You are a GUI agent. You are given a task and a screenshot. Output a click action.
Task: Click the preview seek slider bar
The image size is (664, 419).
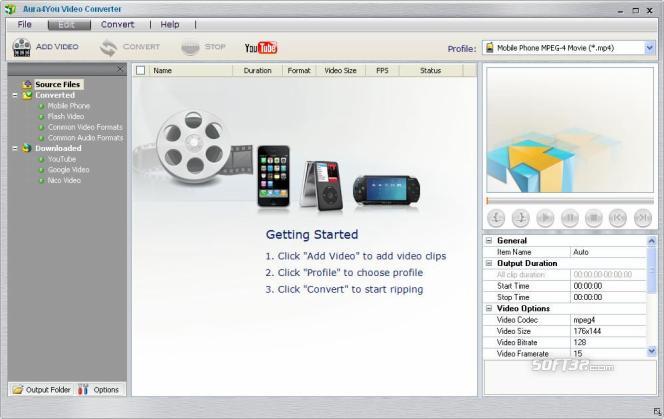[x=570, y=200]
